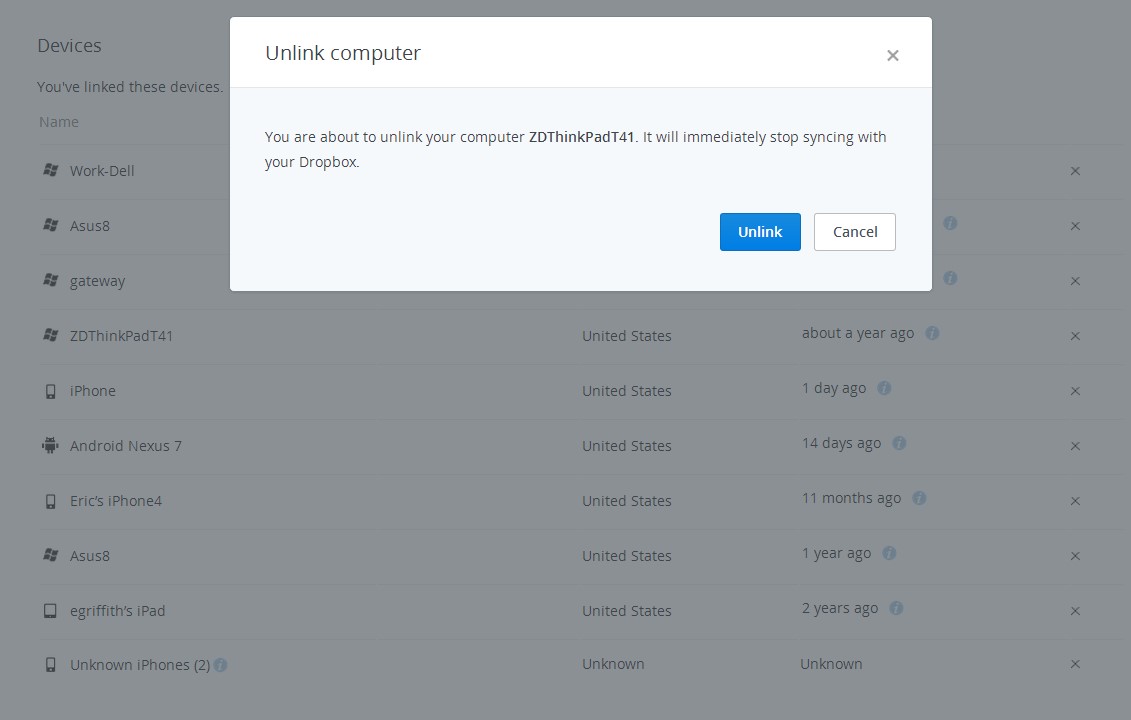1131x720 pixels.
Task: Click the Name column header
Action: coord(59,122)
